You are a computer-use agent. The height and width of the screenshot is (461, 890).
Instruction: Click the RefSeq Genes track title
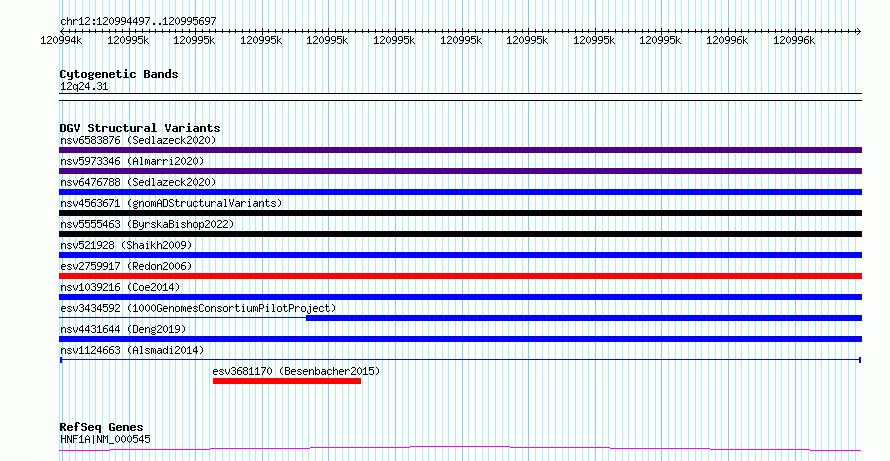coord(102,427)
